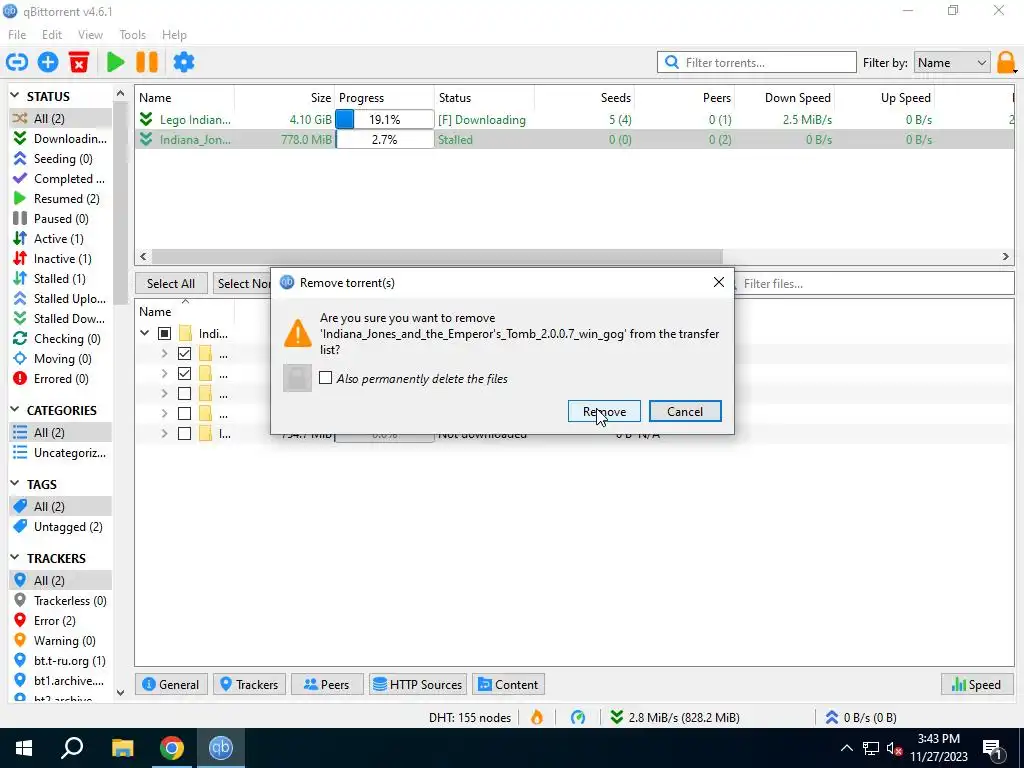Click the green Resume play icon
The height and width of the screenshot is (768, 1024).
116,62
